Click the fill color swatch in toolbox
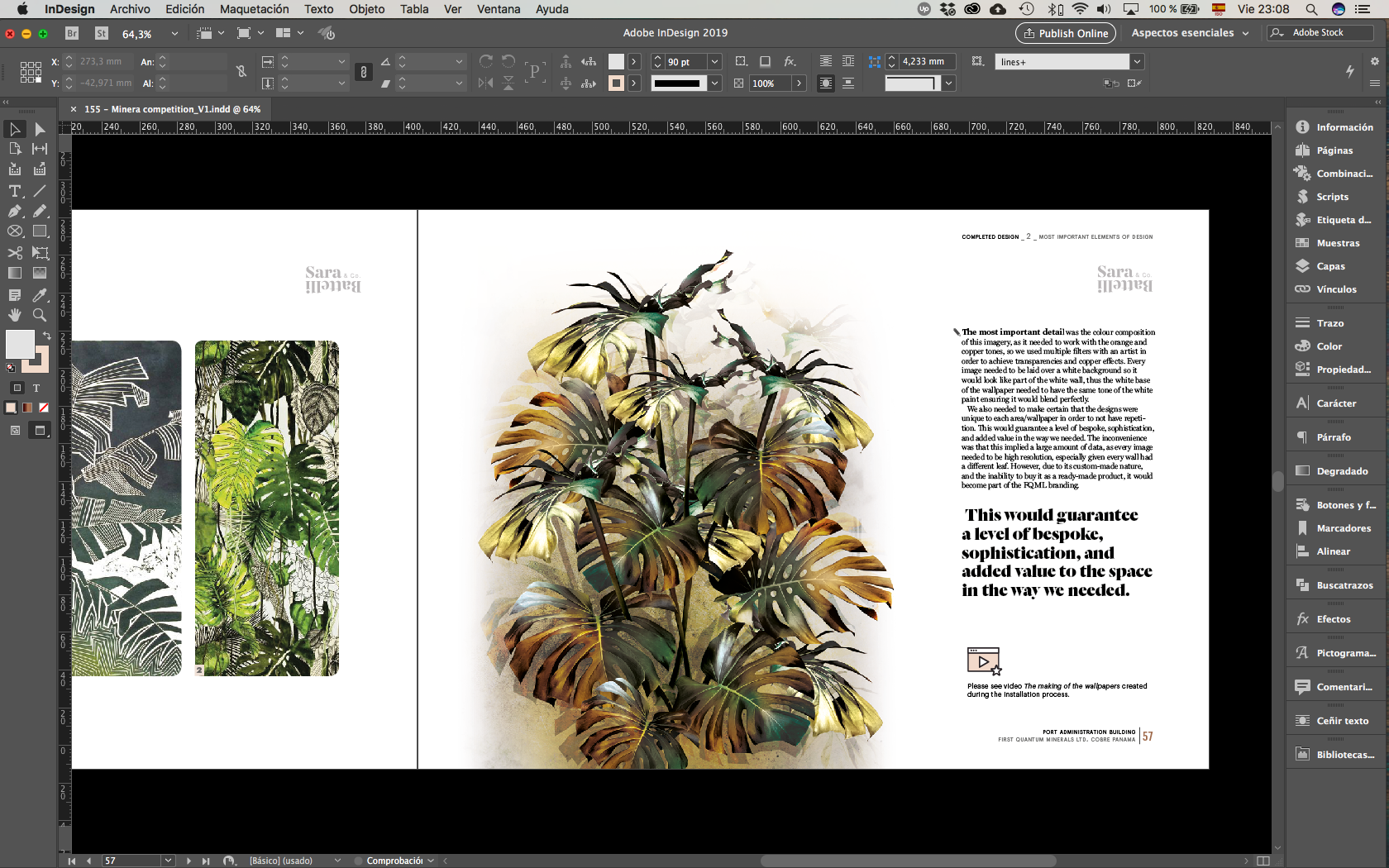The height and width of the screenshot is (868, 1389). [20, 344]
